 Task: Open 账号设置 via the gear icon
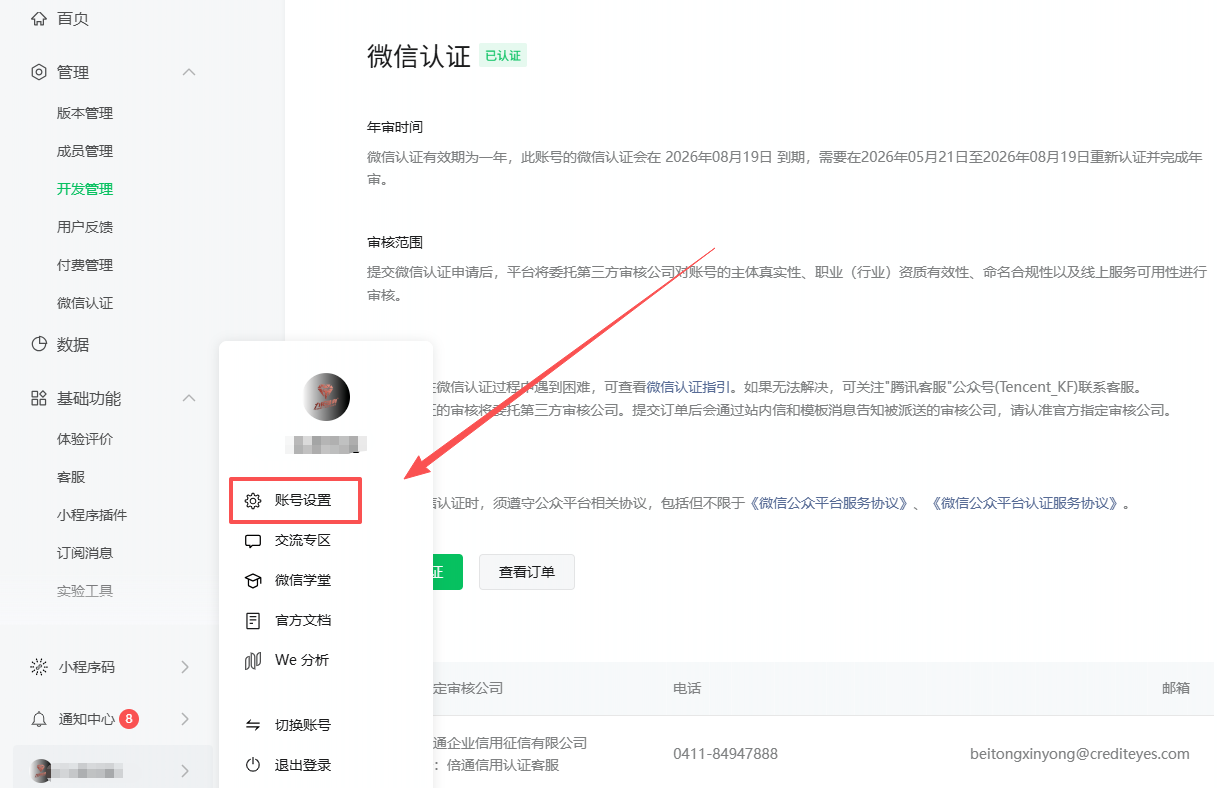[253, 500]
